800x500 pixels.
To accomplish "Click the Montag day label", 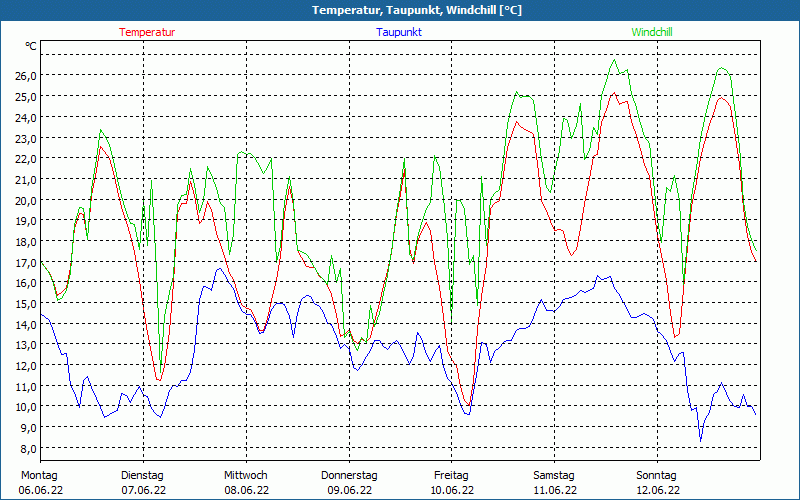I will (x=39, y=475).
